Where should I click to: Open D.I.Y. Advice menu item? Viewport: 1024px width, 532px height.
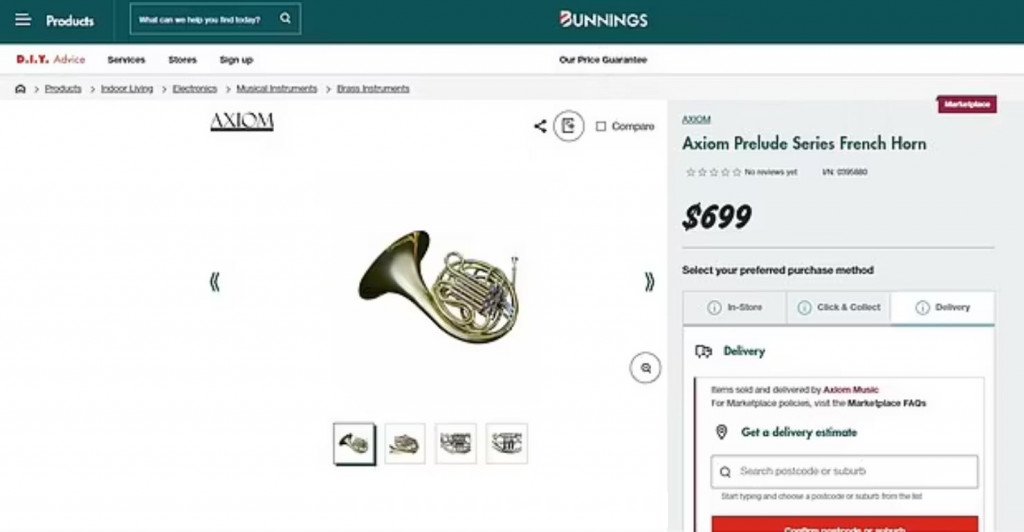[51, 59]
